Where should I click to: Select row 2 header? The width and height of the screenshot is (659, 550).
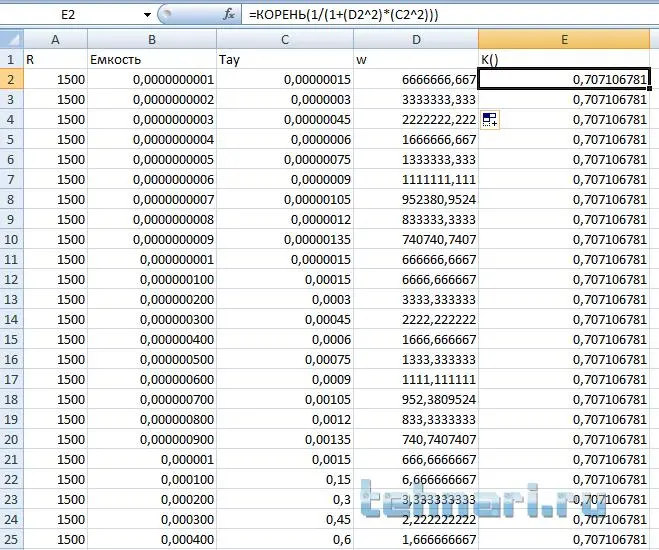click(x=11, y=79)
